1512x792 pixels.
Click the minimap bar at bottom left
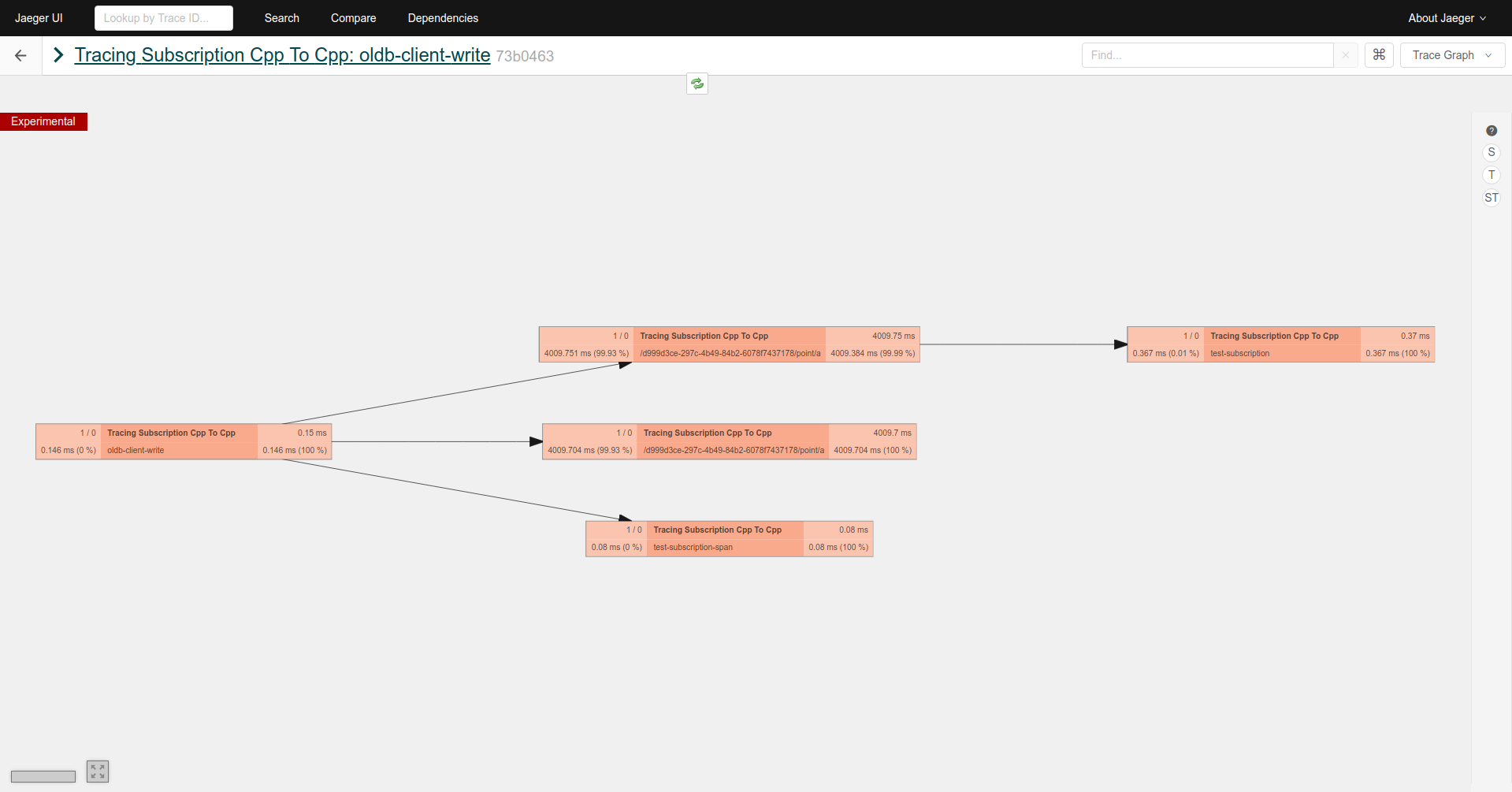click(x=43, y=776)
